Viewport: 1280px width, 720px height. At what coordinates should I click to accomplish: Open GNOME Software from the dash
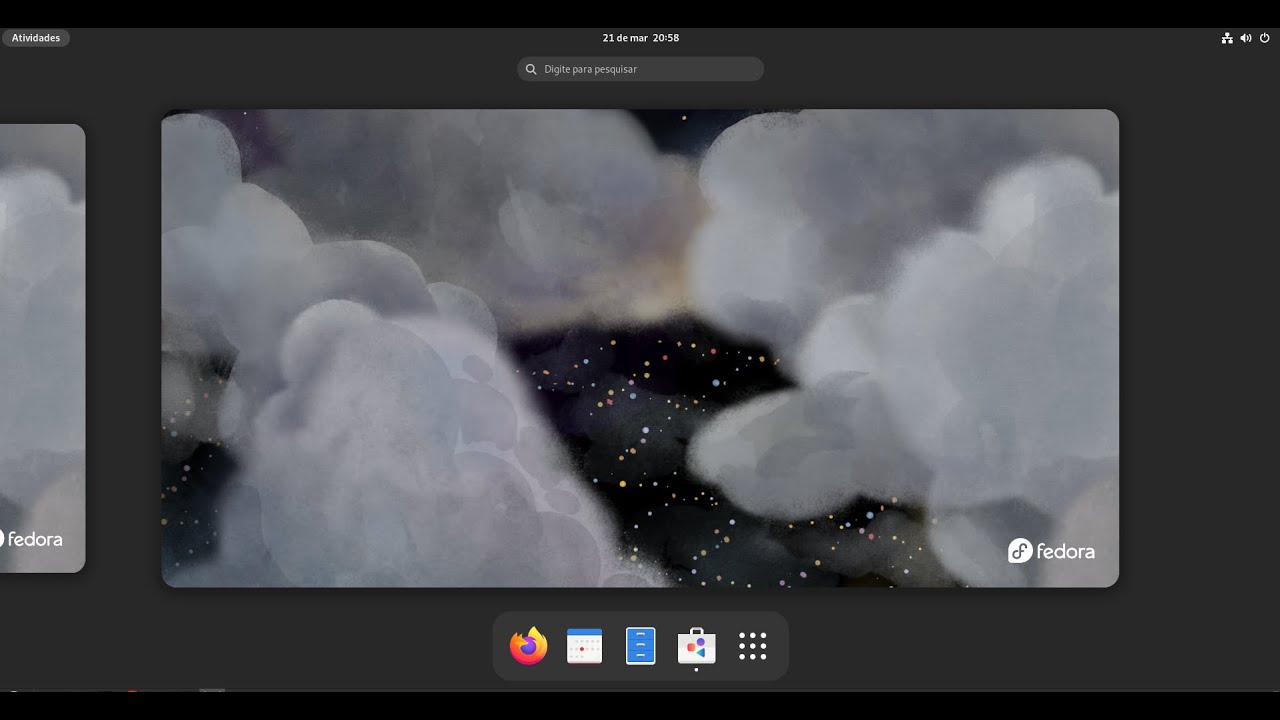[x=697, y=646]
